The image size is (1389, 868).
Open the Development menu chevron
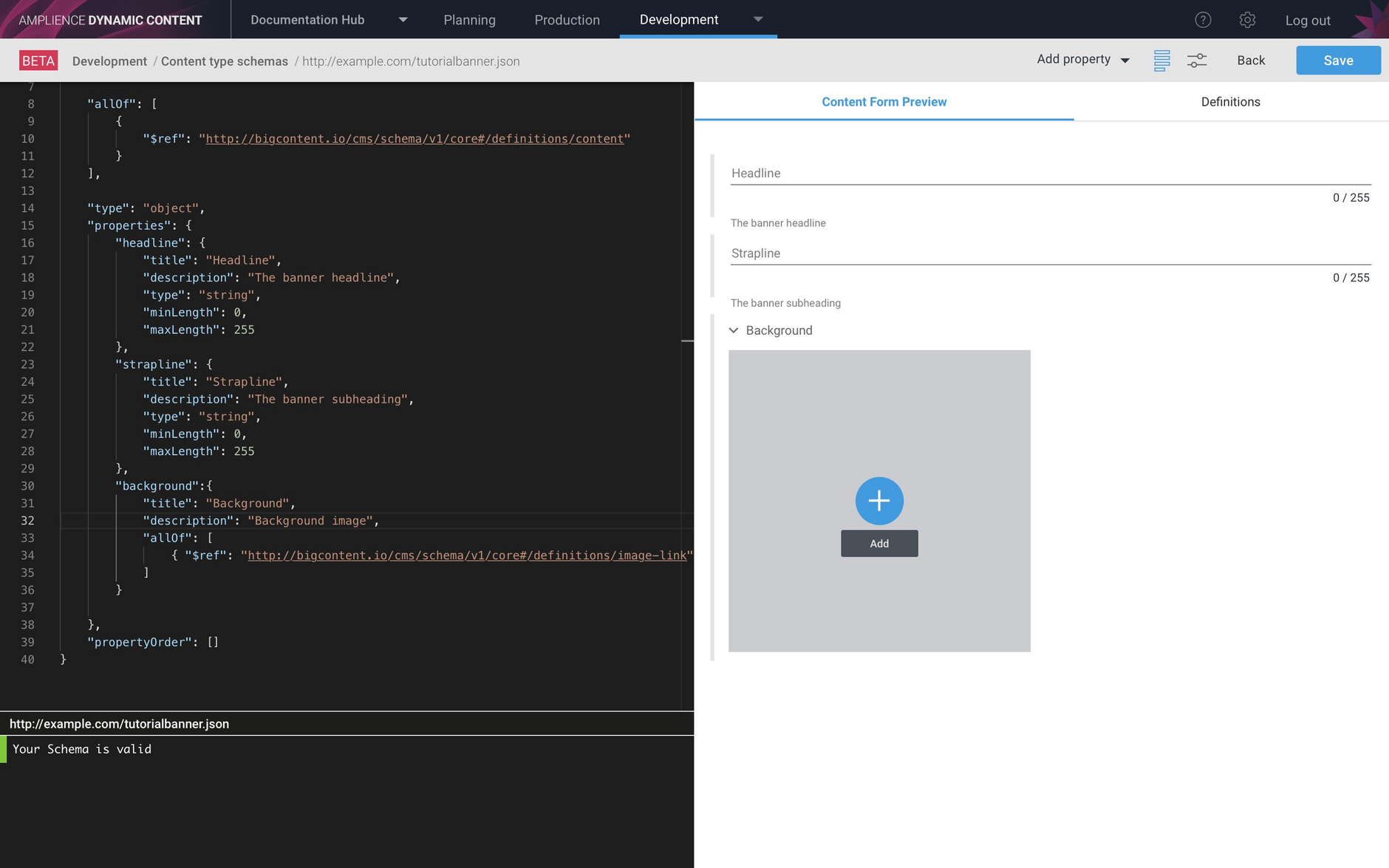point(759,20)
